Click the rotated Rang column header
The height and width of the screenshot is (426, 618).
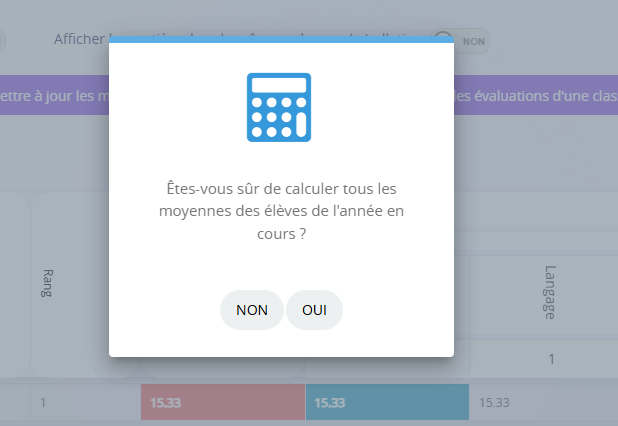tap(47, 283)
